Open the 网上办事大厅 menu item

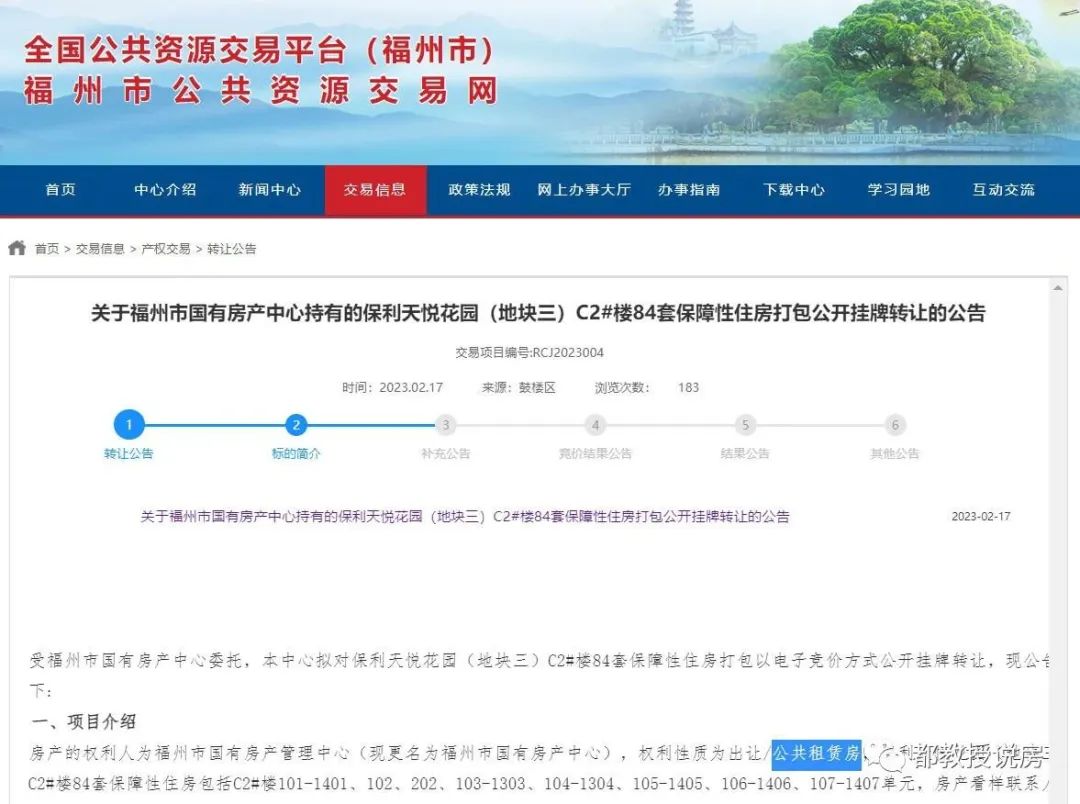[583, 190]
